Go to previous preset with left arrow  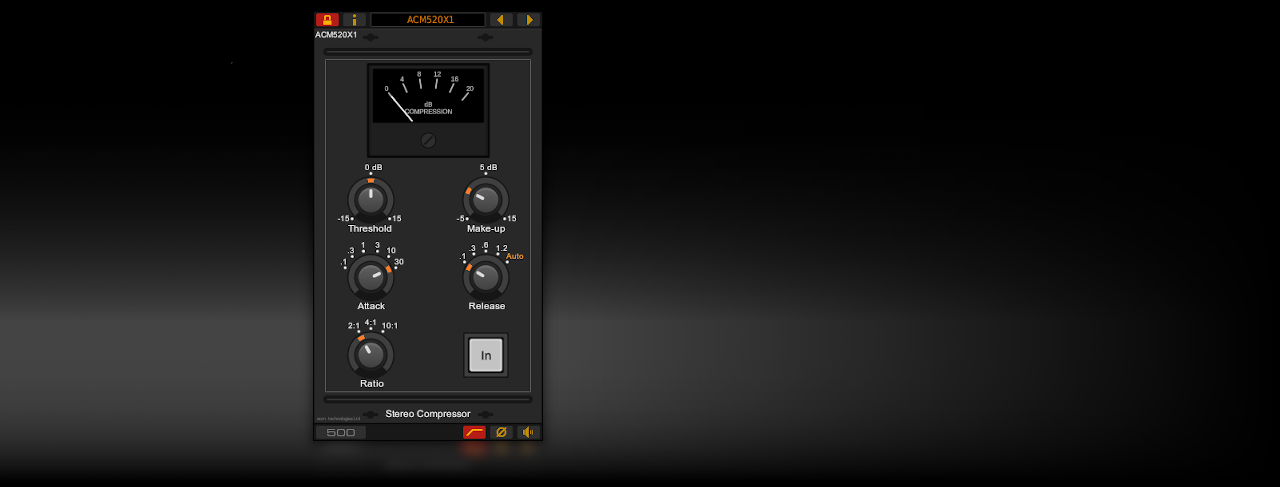coord(500,20)
